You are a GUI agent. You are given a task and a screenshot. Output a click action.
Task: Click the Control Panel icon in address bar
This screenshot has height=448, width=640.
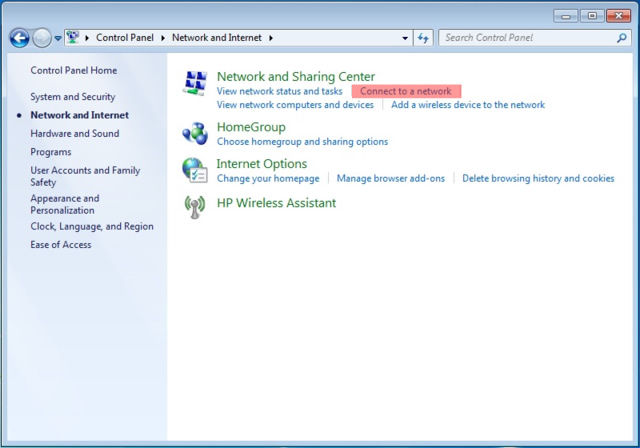pos(73,38)
